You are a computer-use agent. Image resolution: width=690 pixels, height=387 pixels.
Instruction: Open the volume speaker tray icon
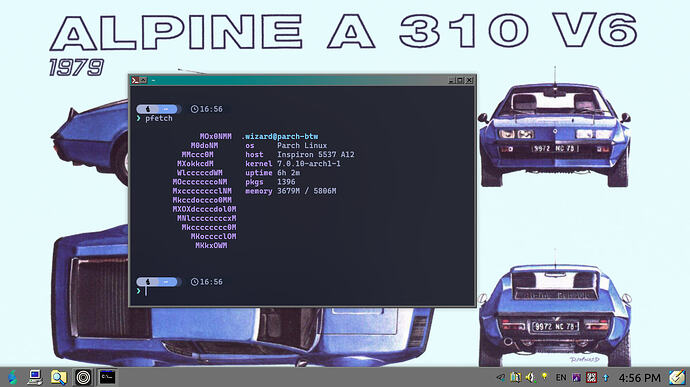tap(530, 378)
